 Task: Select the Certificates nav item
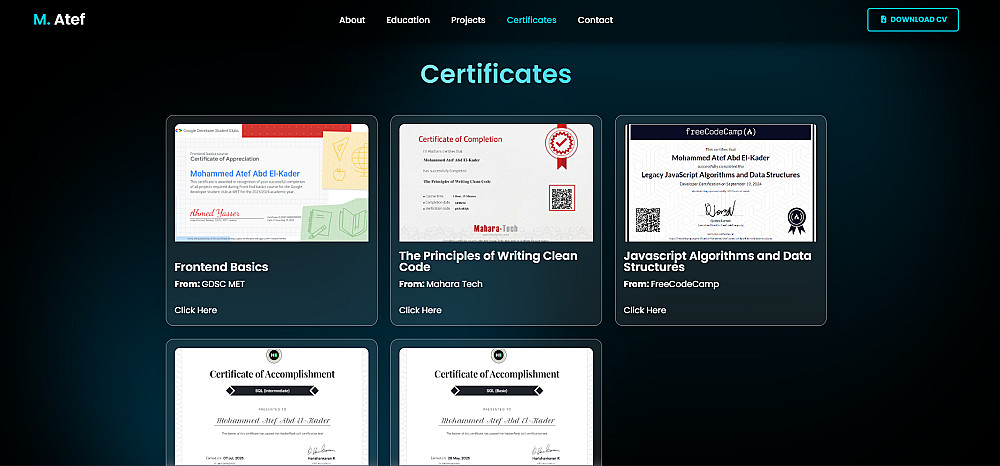point(531,20)
